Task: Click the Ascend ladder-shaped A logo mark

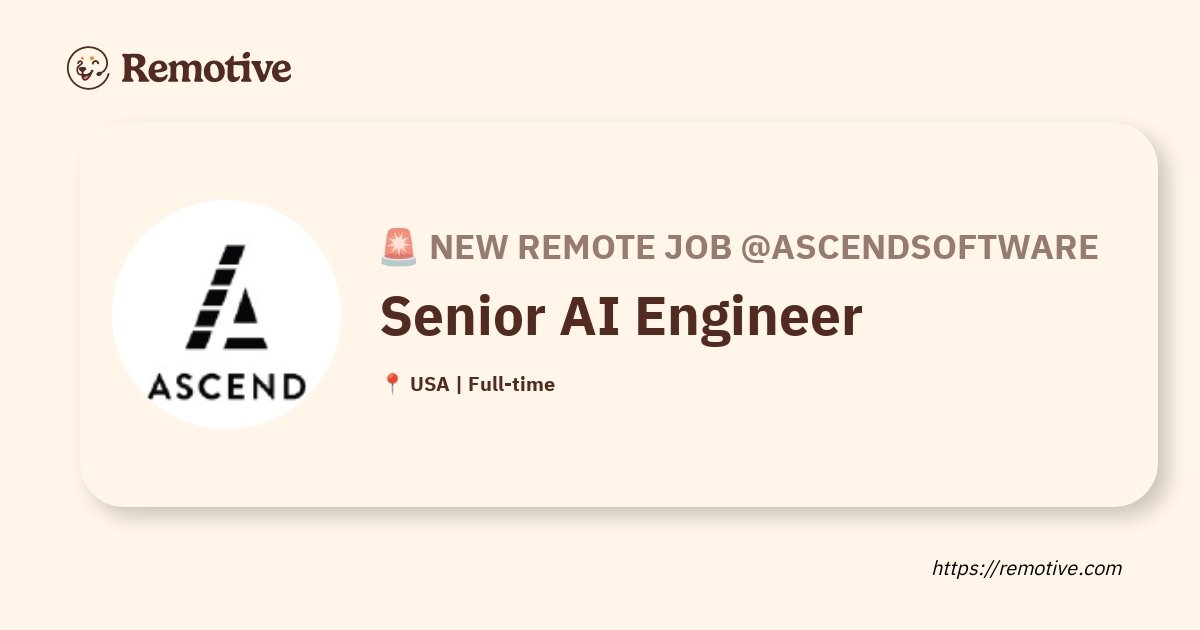Action: 227,296
